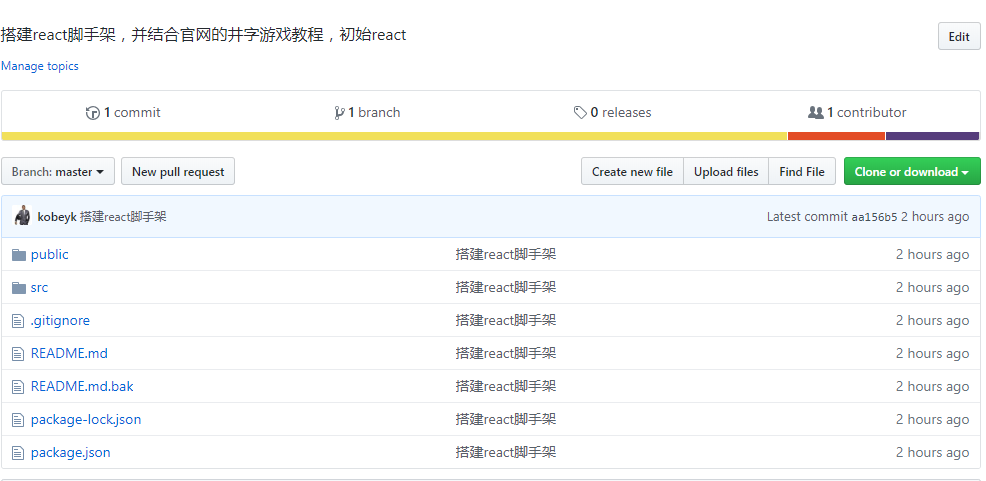Click the Upload files button
The width and height of the screenshot is (986, 481).
coord(726,171)
